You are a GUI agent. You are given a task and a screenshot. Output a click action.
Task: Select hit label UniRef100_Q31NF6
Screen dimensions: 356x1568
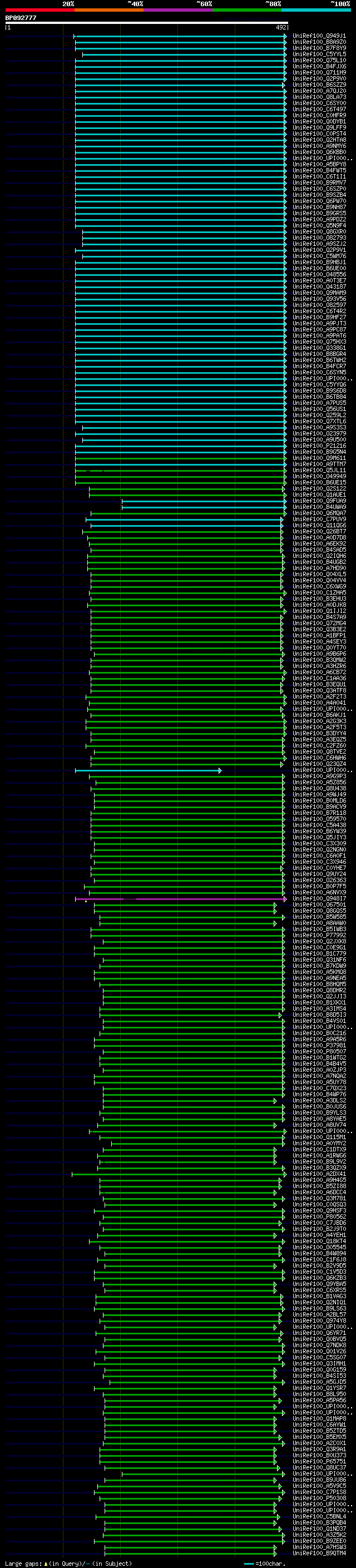tap(319, 960)
